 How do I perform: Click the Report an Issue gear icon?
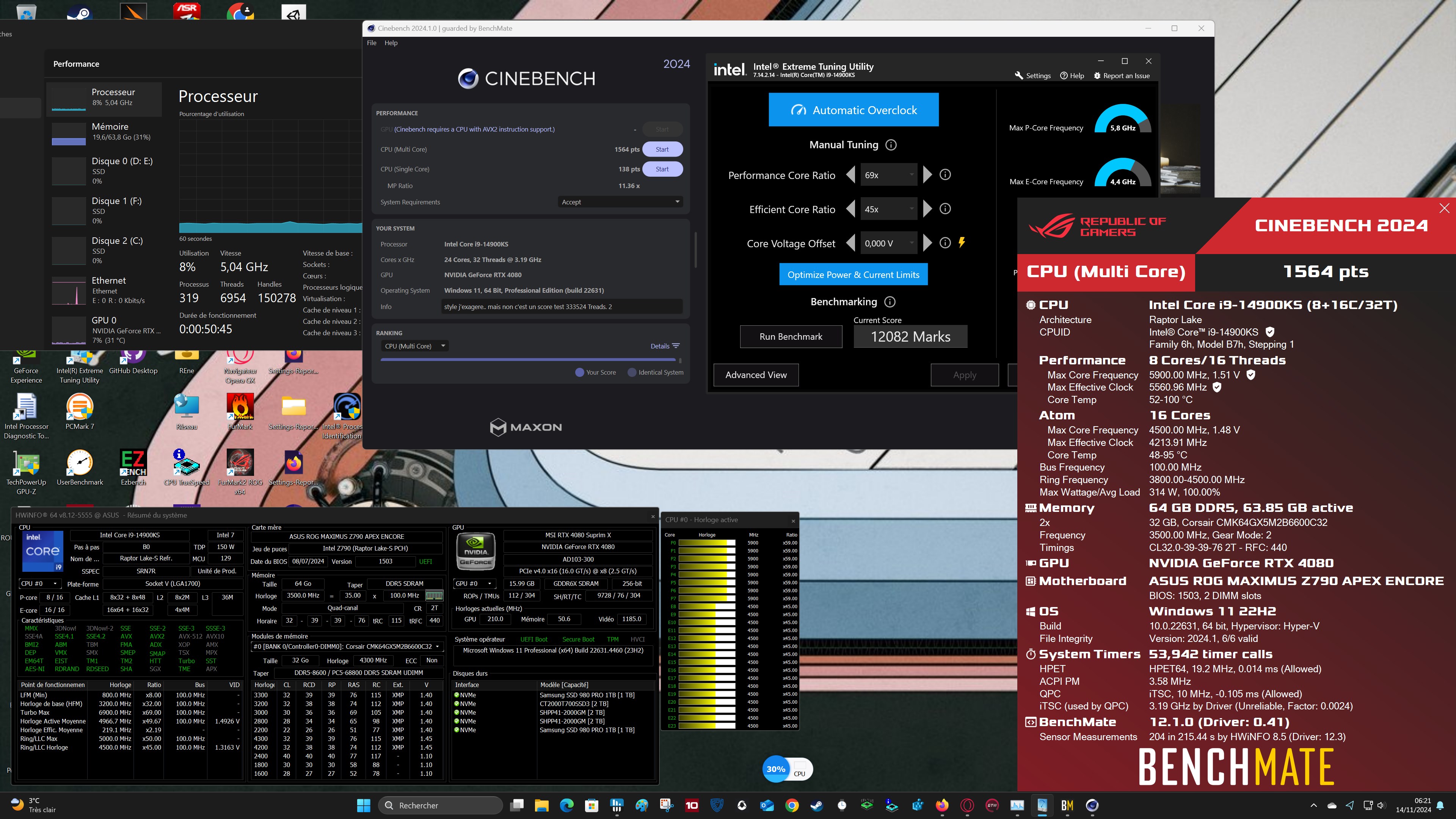(x=1097, y=75)
